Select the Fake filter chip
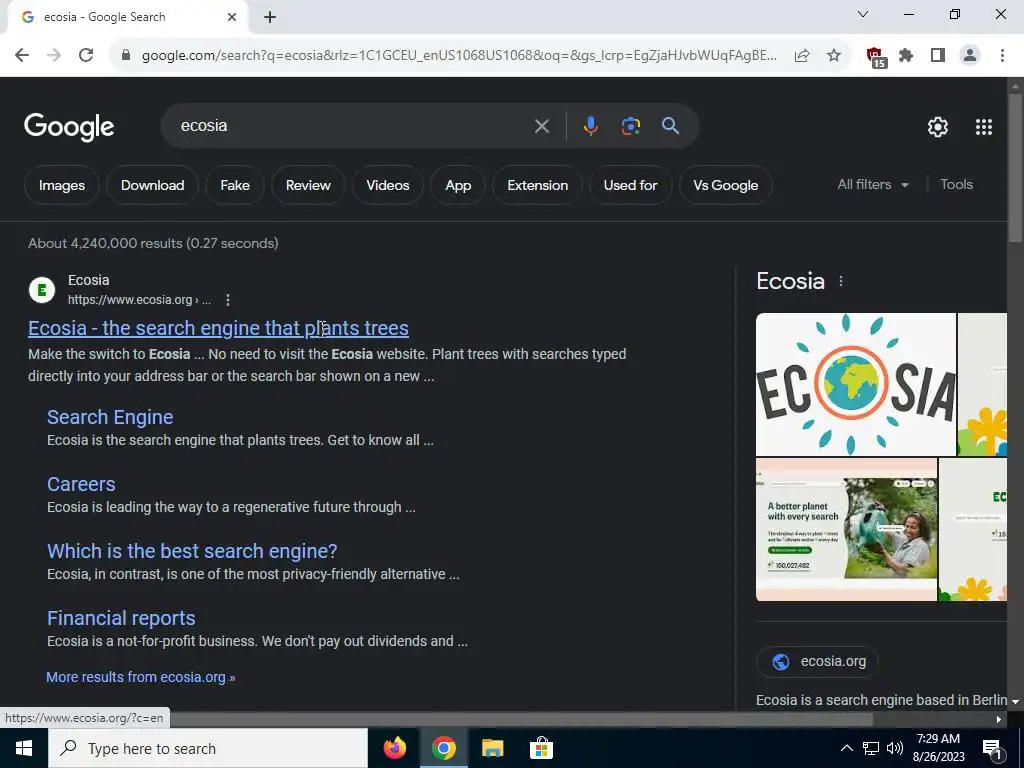Viewport: 1024px width, 768px height. coord(235,185)
